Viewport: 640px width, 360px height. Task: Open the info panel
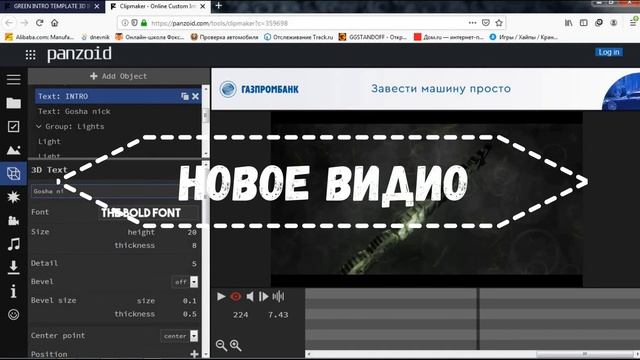coord(13,291)
